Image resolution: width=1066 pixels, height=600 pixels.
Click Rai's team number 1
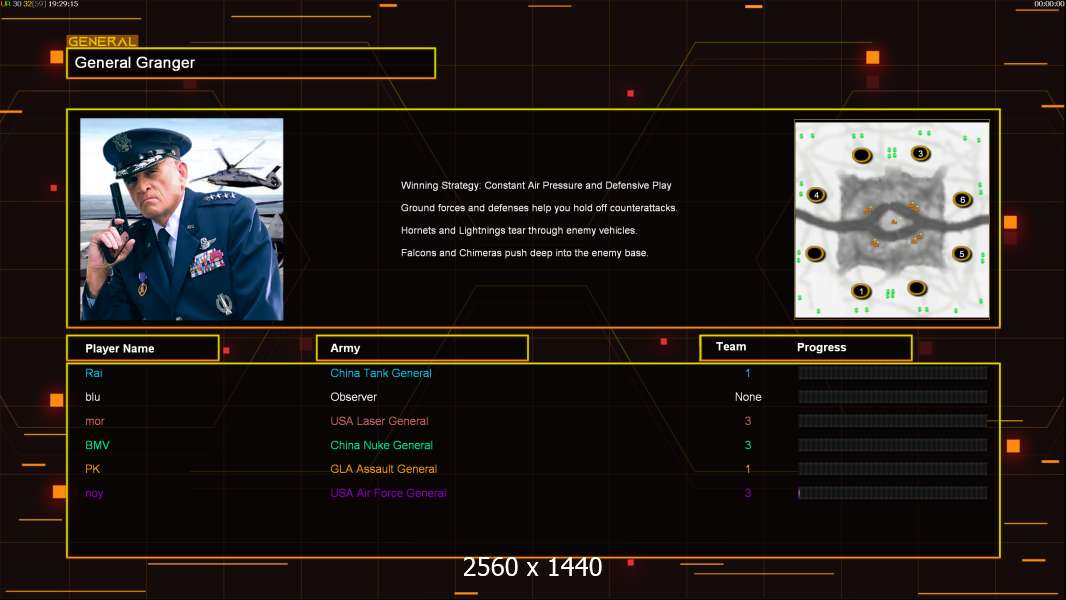(748, 373)
